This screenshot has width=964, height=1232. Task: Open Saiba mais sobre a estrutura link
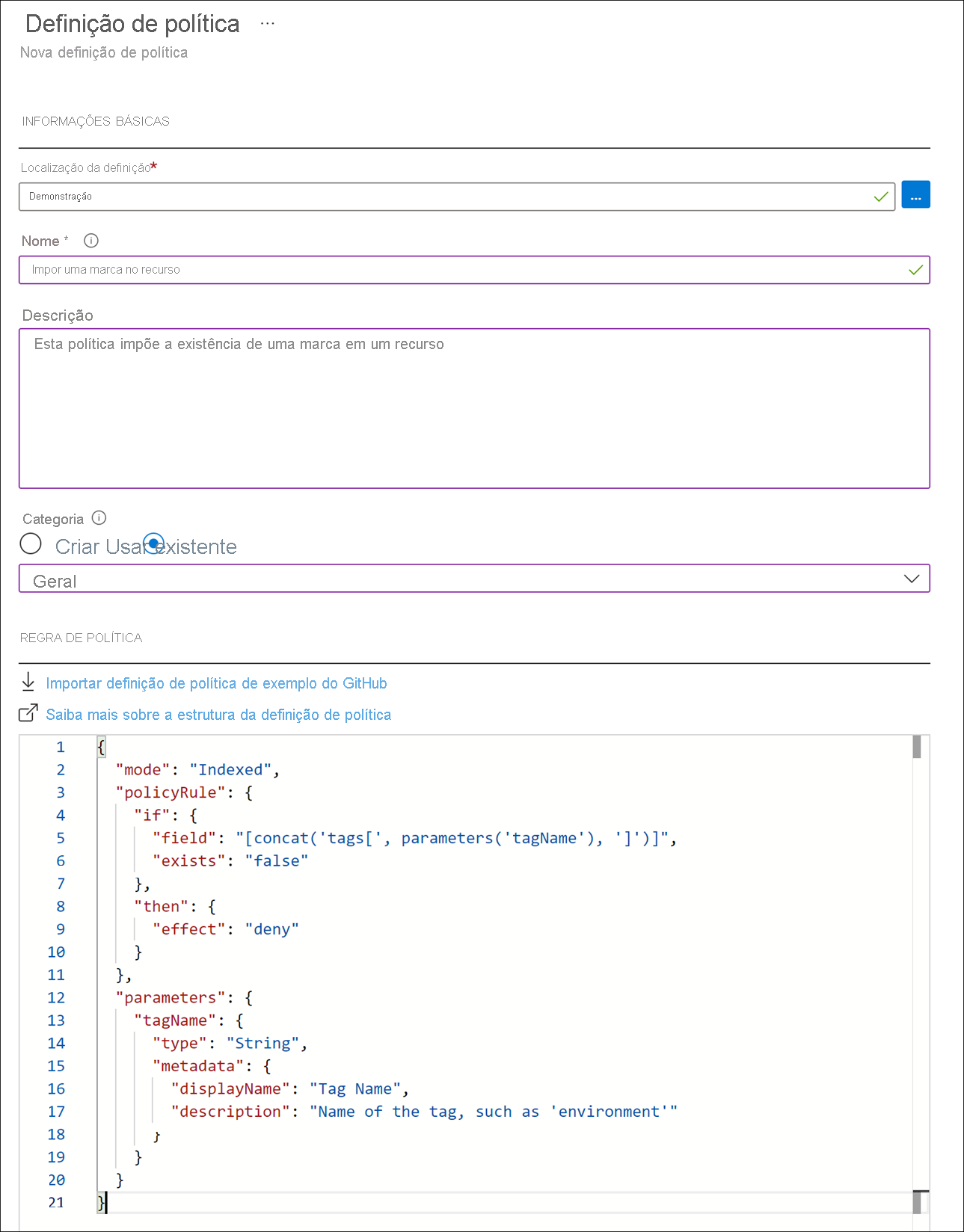click(218, 715)
